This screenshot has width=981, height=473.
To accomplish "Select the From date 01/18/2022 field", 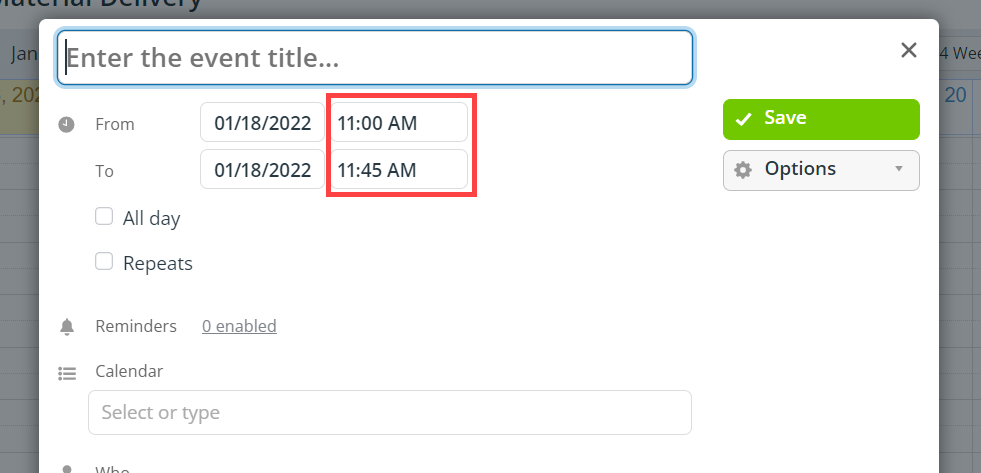I will 262,122.
